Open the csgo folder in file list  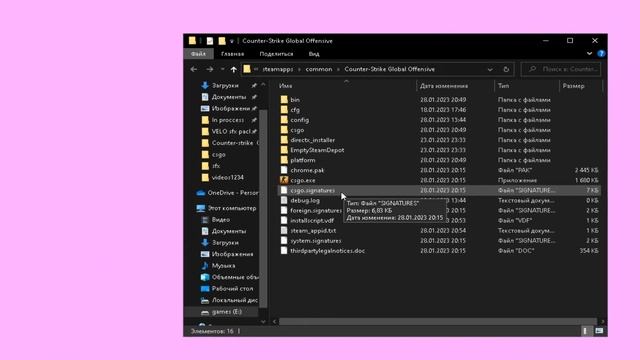[x=297, y=130]
